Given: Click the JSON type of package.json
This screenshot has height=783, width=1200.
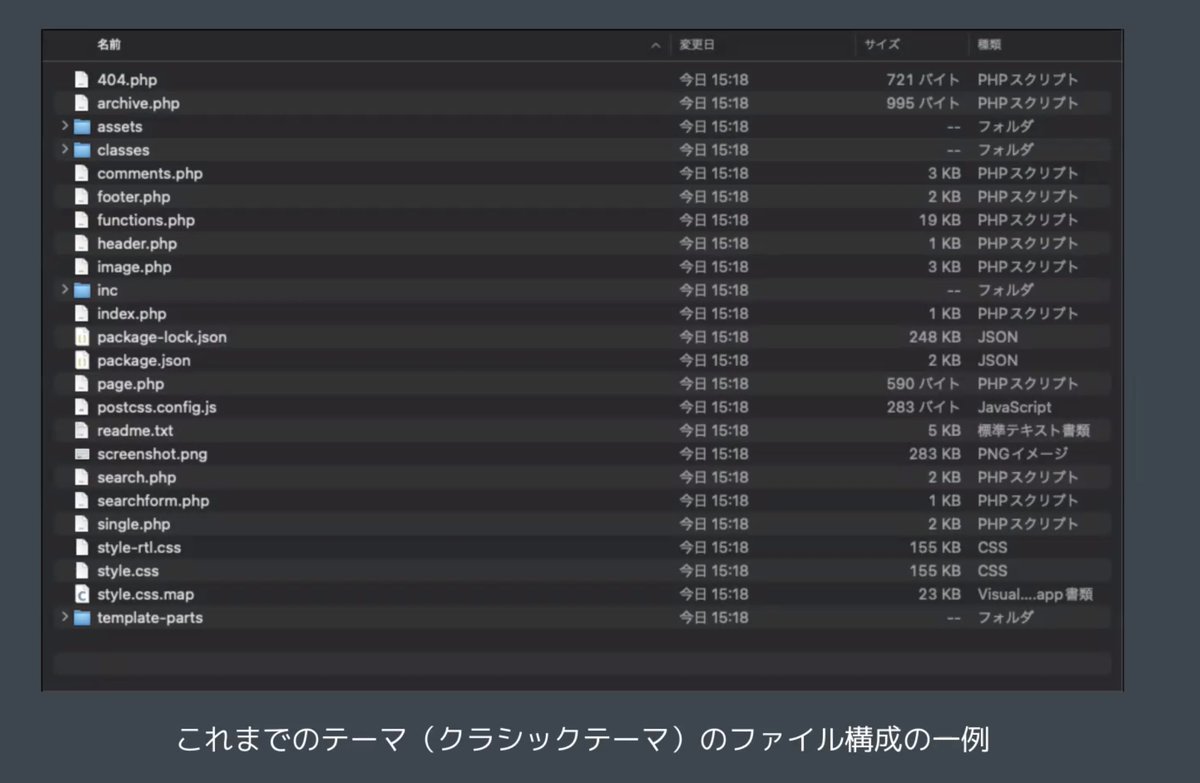Looking at the screenshot, I should 998,360.
